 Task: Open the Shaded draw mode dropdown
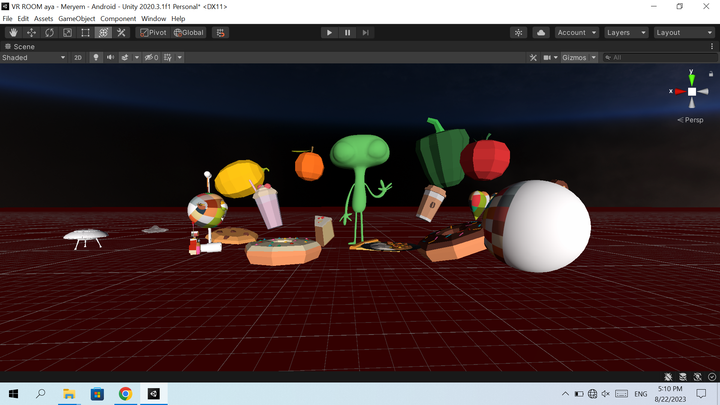coord(32,57)
